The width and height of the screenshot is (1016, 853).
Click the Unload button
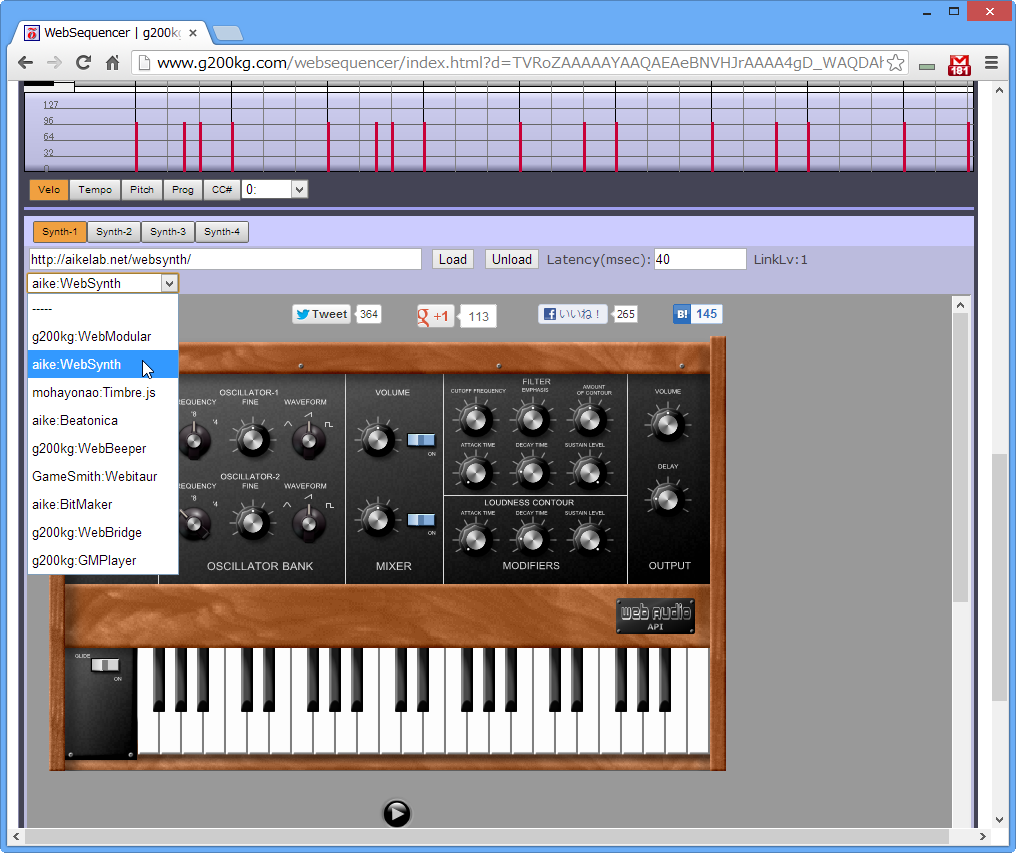click(512, 259)
